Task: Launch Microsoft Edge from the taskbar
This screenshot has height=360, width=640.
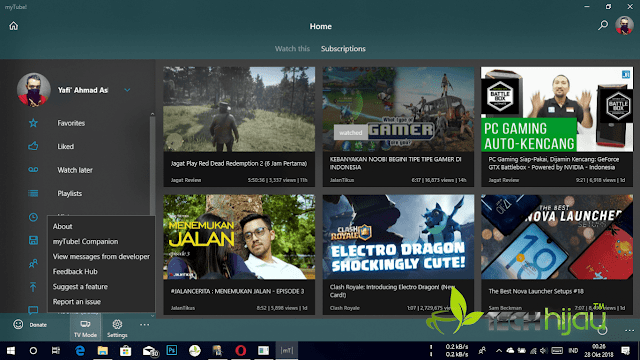Action: point(80,351)
